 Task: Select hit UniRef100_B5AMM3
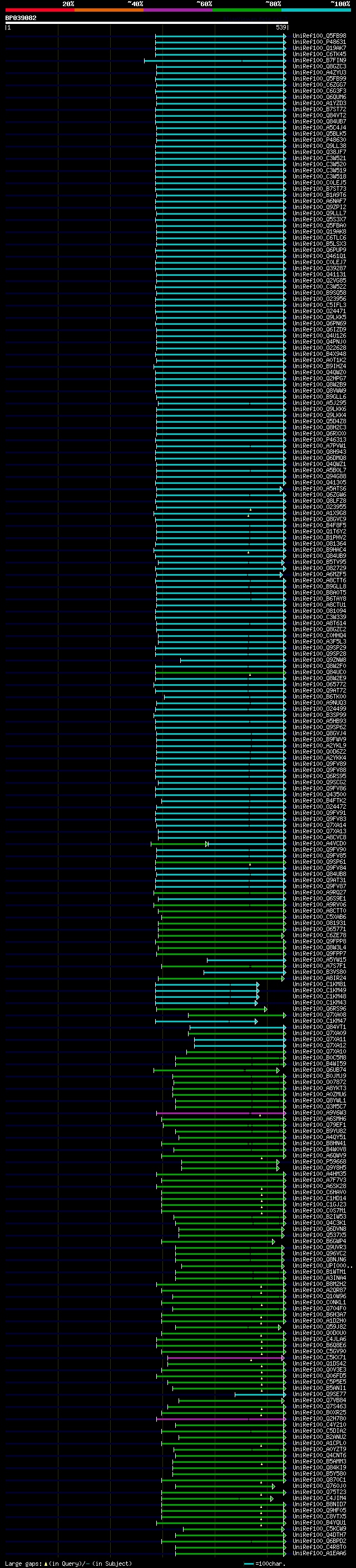tap(319, 1462)
